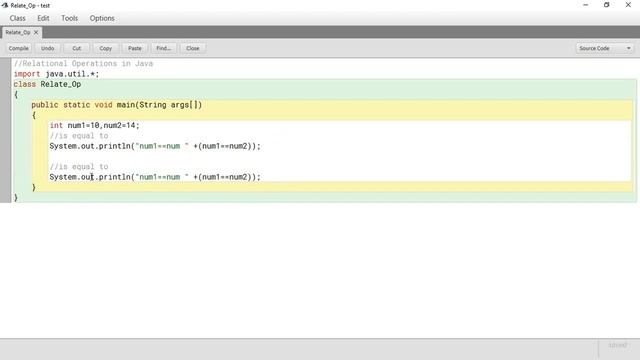
Task: Click the Close toolbar button
Action: 193,48
